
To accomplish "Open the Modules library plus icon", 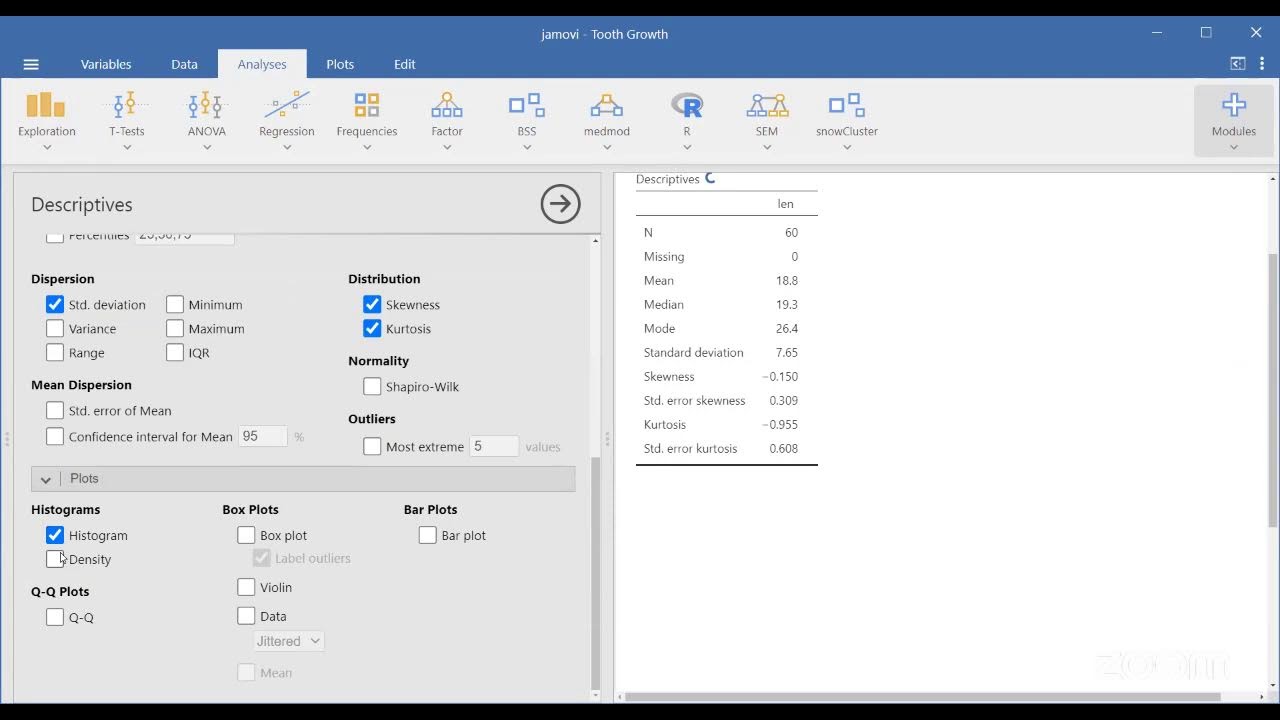I will pyautogui.click(x=1234, y=105).
